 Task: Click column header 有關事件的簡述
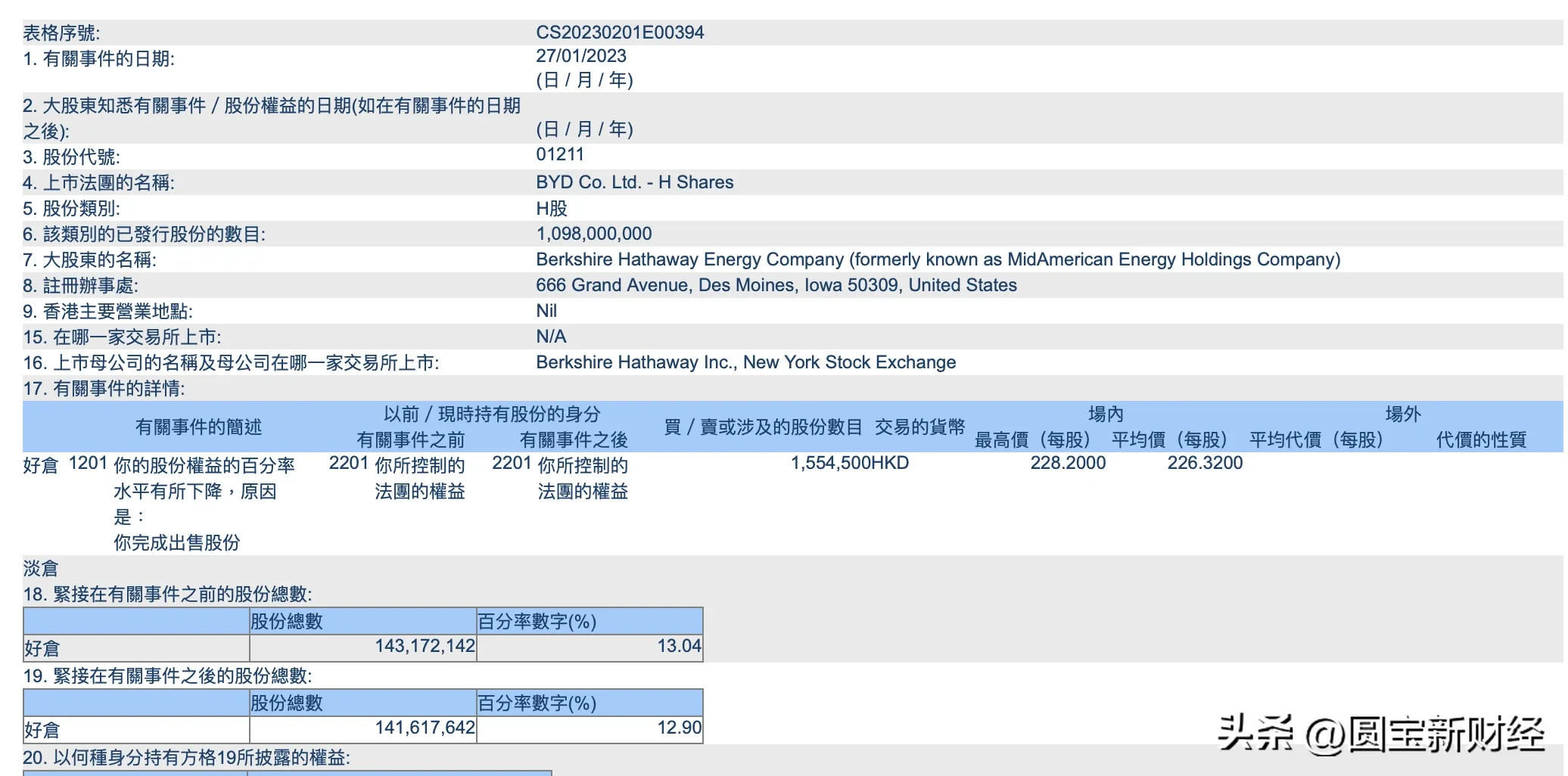coord(198,427)
